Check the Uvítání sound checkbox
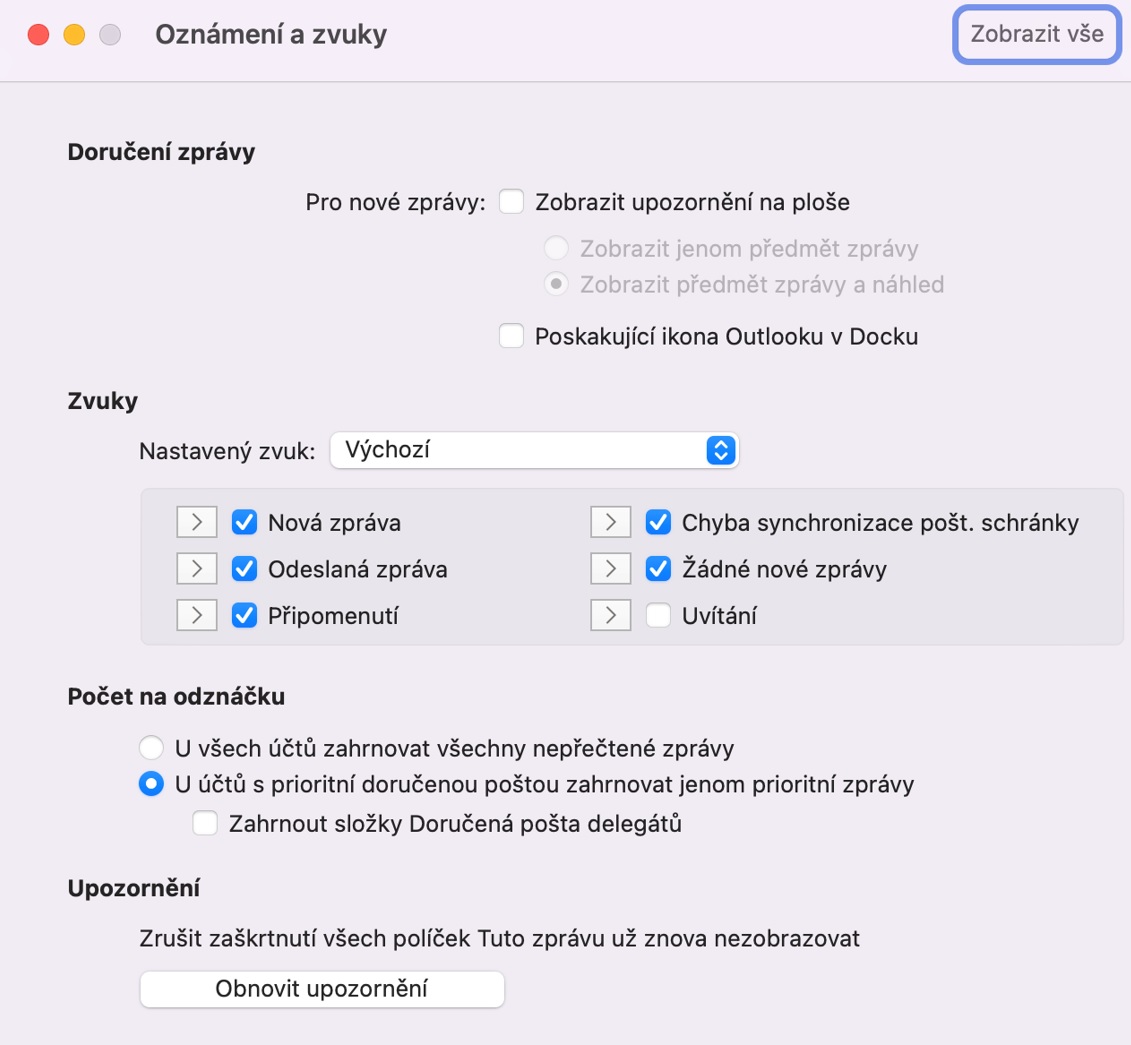This screenshot has width=1131, height=1045. coord(658,616)
